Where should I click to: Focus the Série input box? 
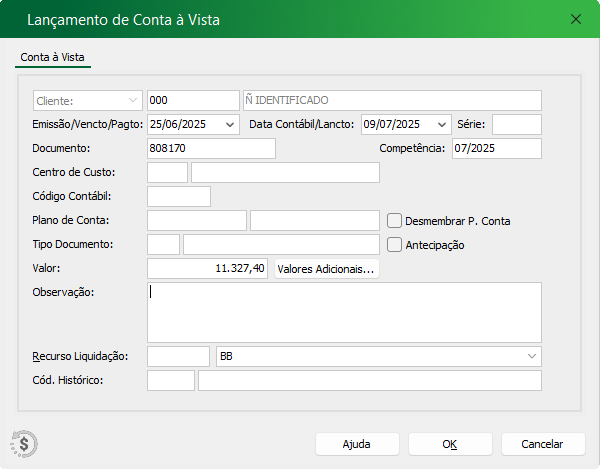coord(517,124)
